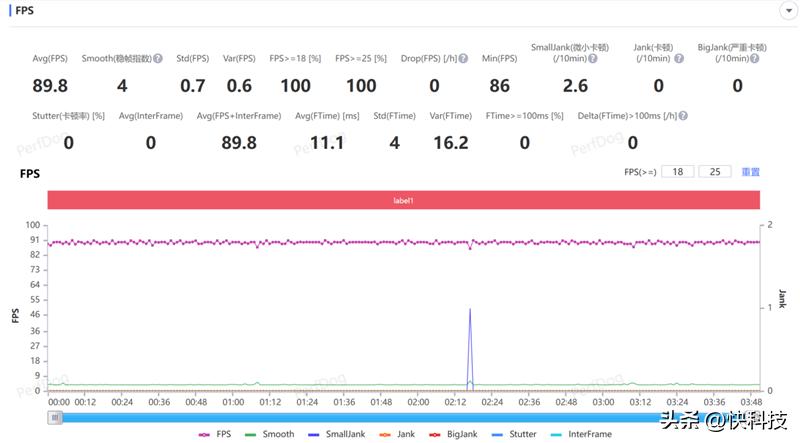This screenshot has height=443, width=800.
Task: Open the Jank help icon
Action: click(x=679, y=59)
